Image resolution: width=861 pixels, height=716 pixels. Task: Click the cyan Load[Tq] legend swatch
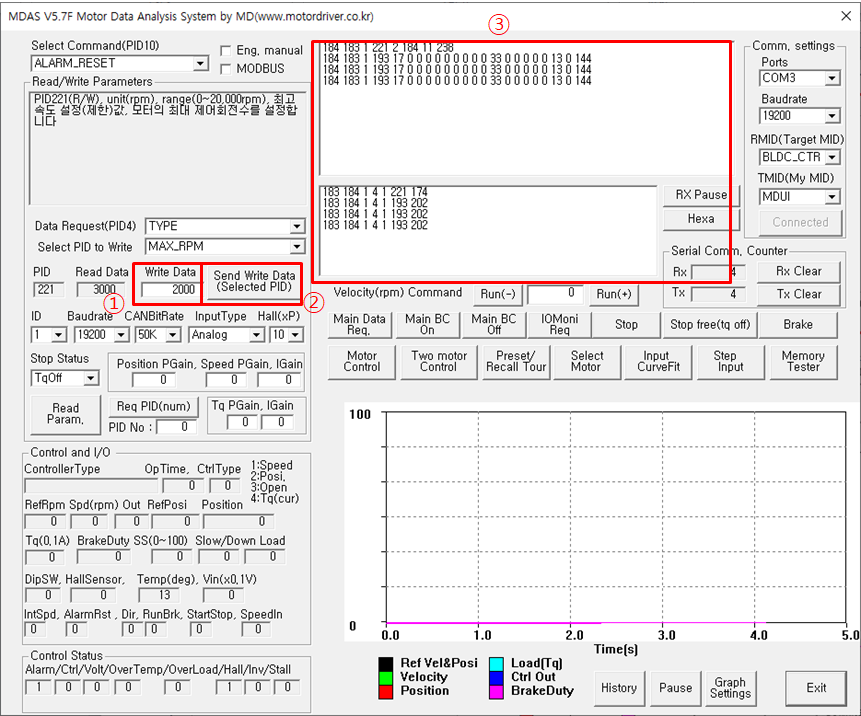pyautogui.click(x=496, y=664)
